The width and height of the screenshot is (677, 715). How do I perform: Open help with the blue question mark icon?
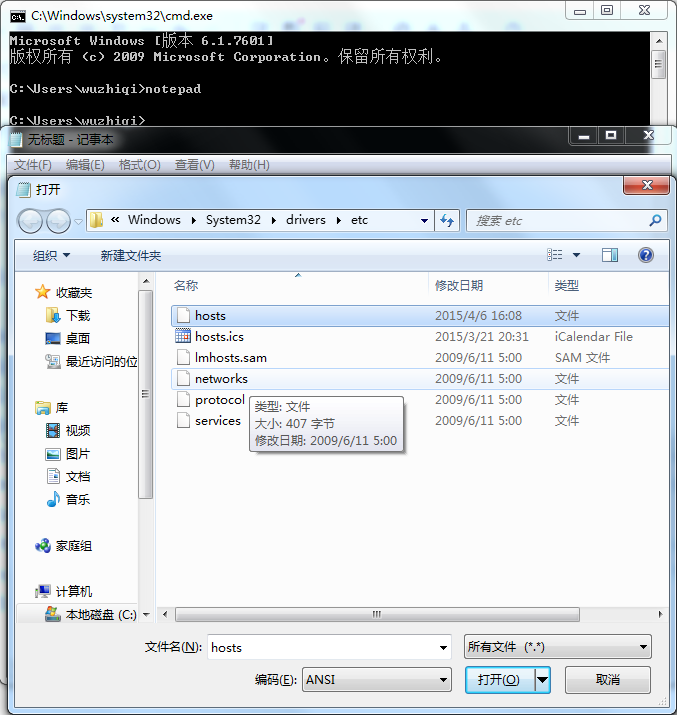coord(646,255)
